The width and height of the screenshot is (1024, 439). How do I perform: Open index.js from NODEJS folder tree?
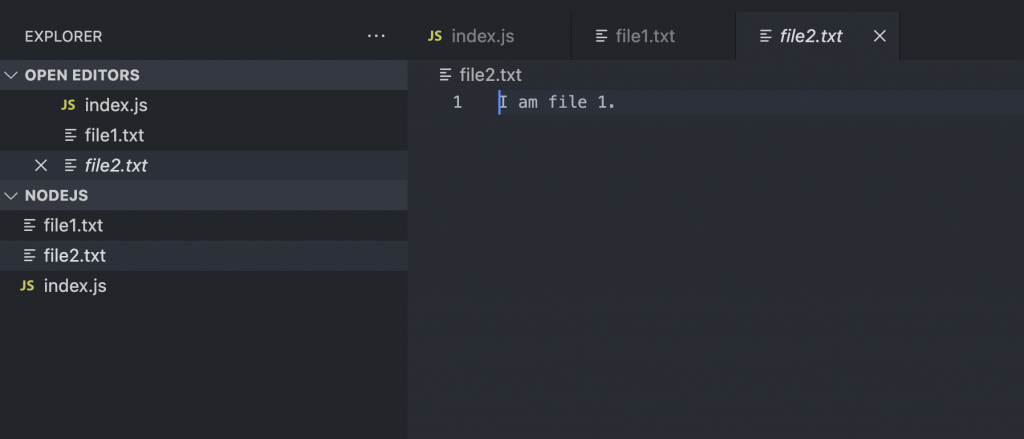(75, 286)
